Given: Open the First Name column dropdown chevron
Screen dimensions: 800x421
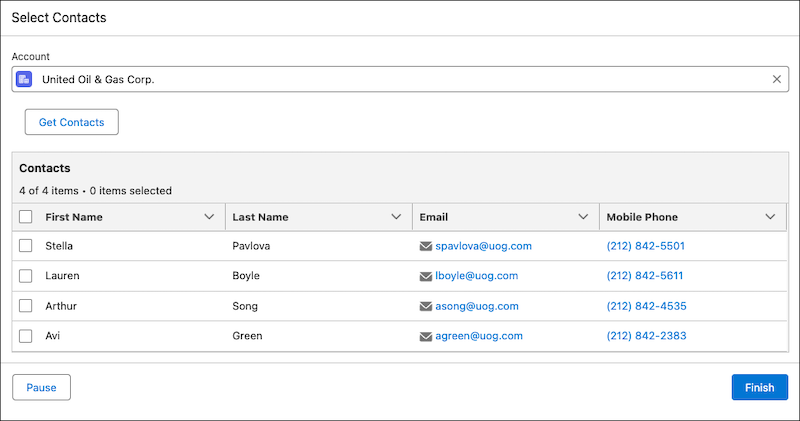Looking at the screenshot, I should 209,217.
